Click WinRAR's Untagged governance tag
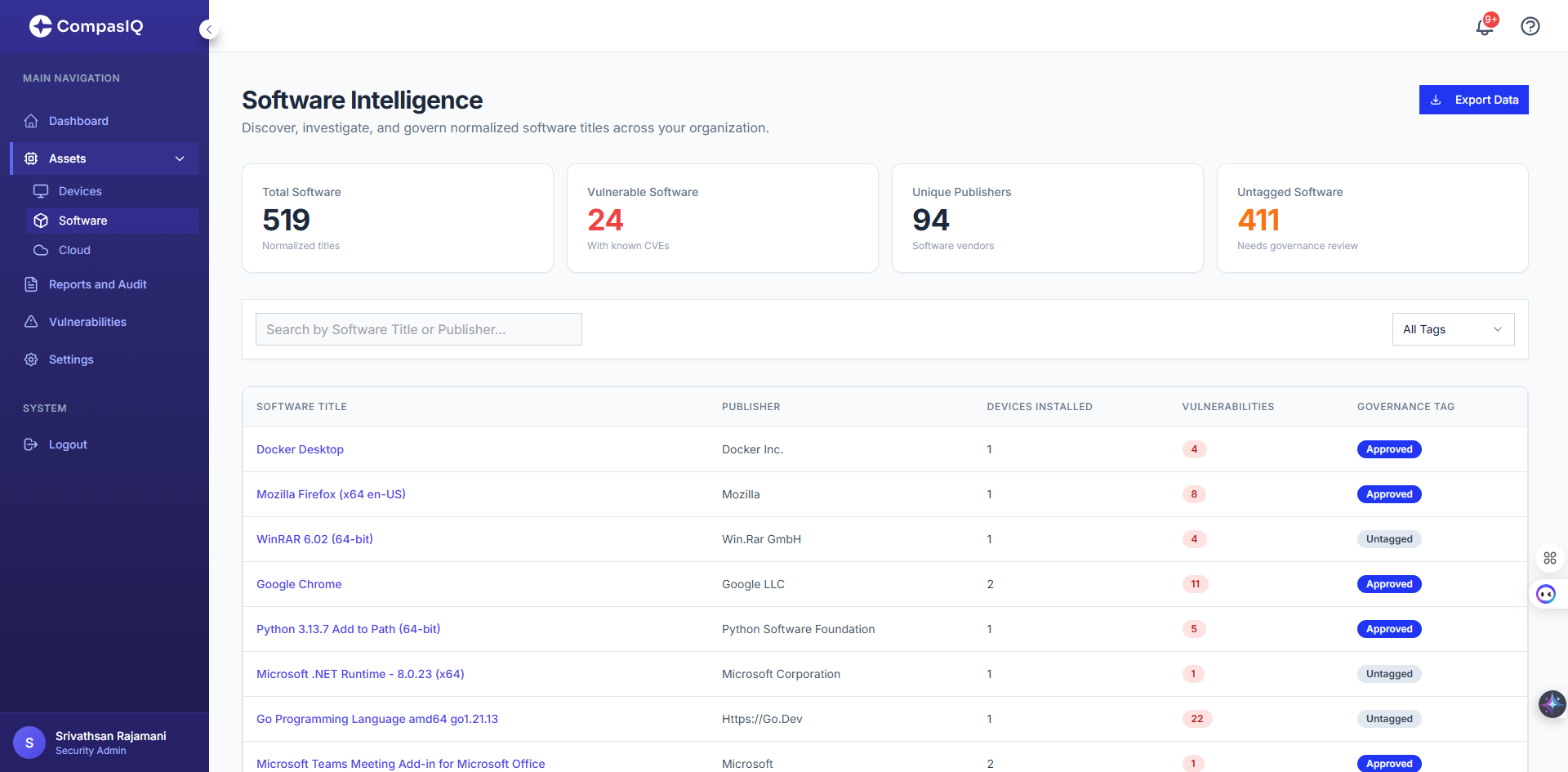This screenshot has width=1568, height=772. 1389,539
